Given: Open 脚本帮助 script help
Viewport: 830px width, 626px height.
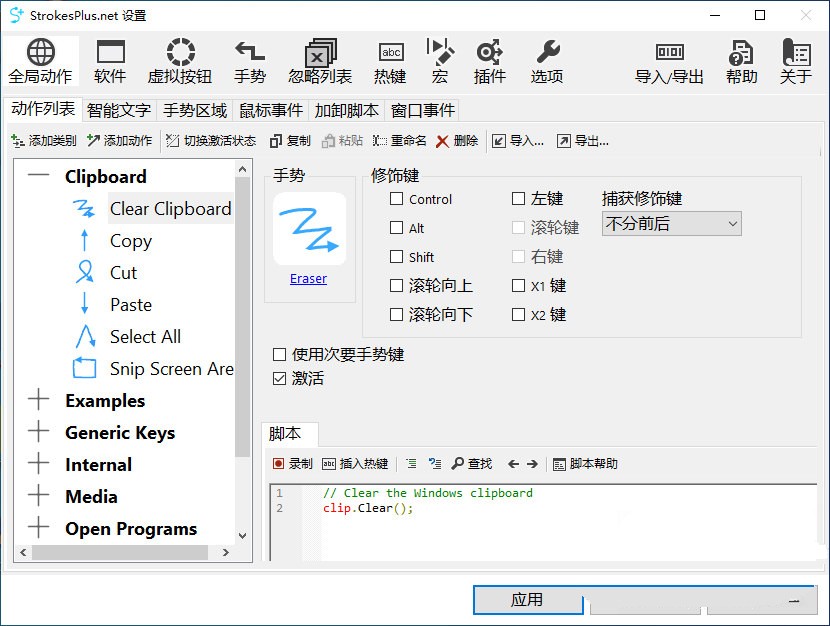Looking at the screenshot, I should pyautogui.click(x=585, y=464).
